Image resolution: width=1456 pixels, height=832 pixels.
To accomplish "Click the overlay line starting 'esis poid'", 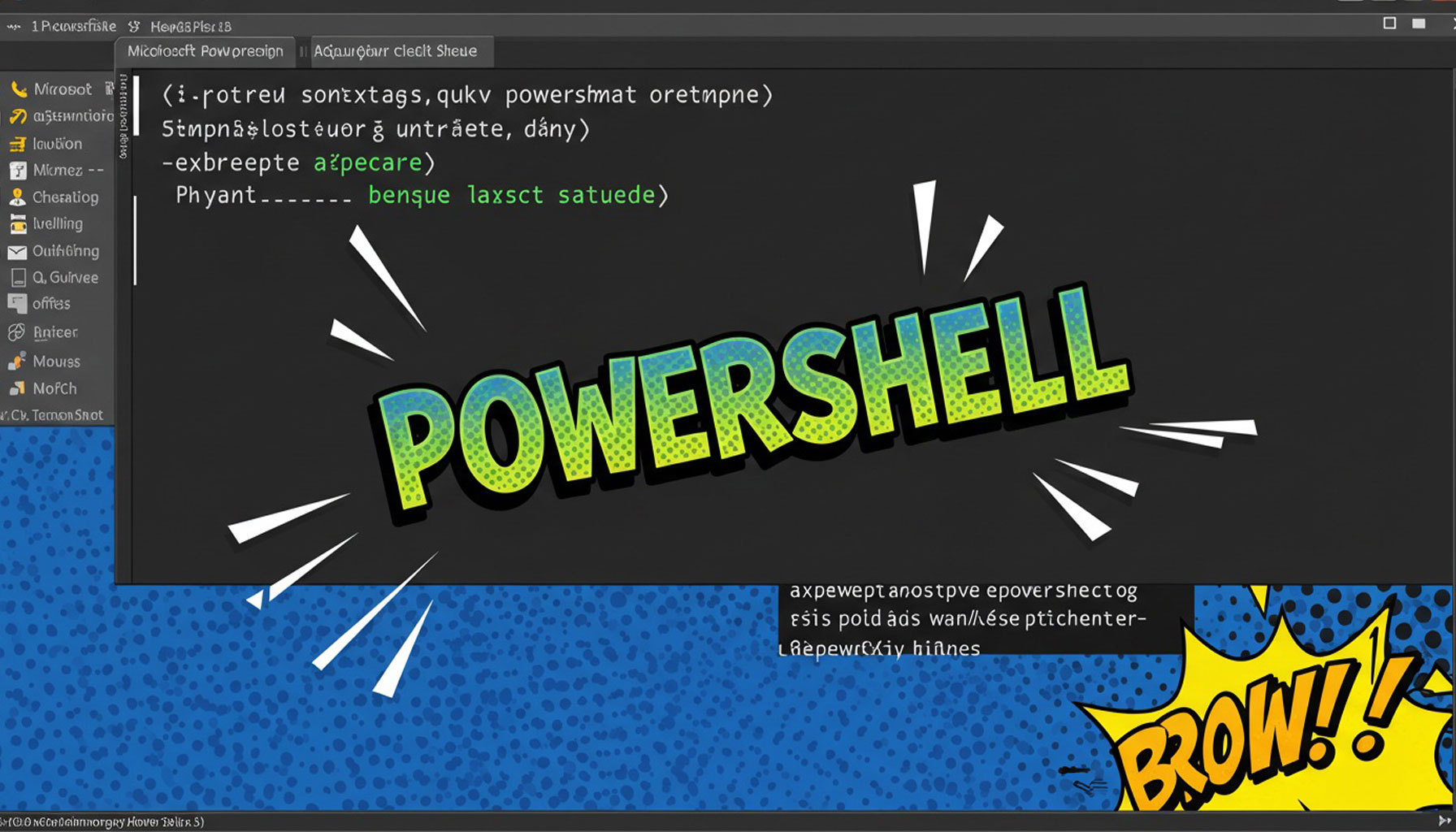I will coord(968,619).
